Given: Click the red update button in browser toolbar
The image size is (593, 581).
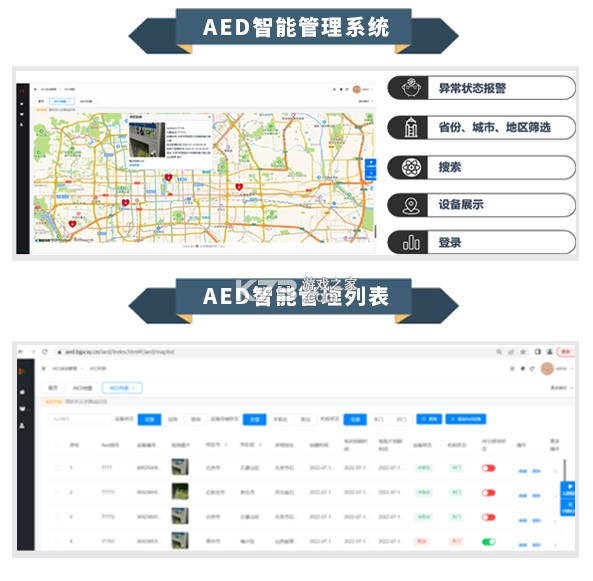Looking at the screenshot, I should click(566, 352).
